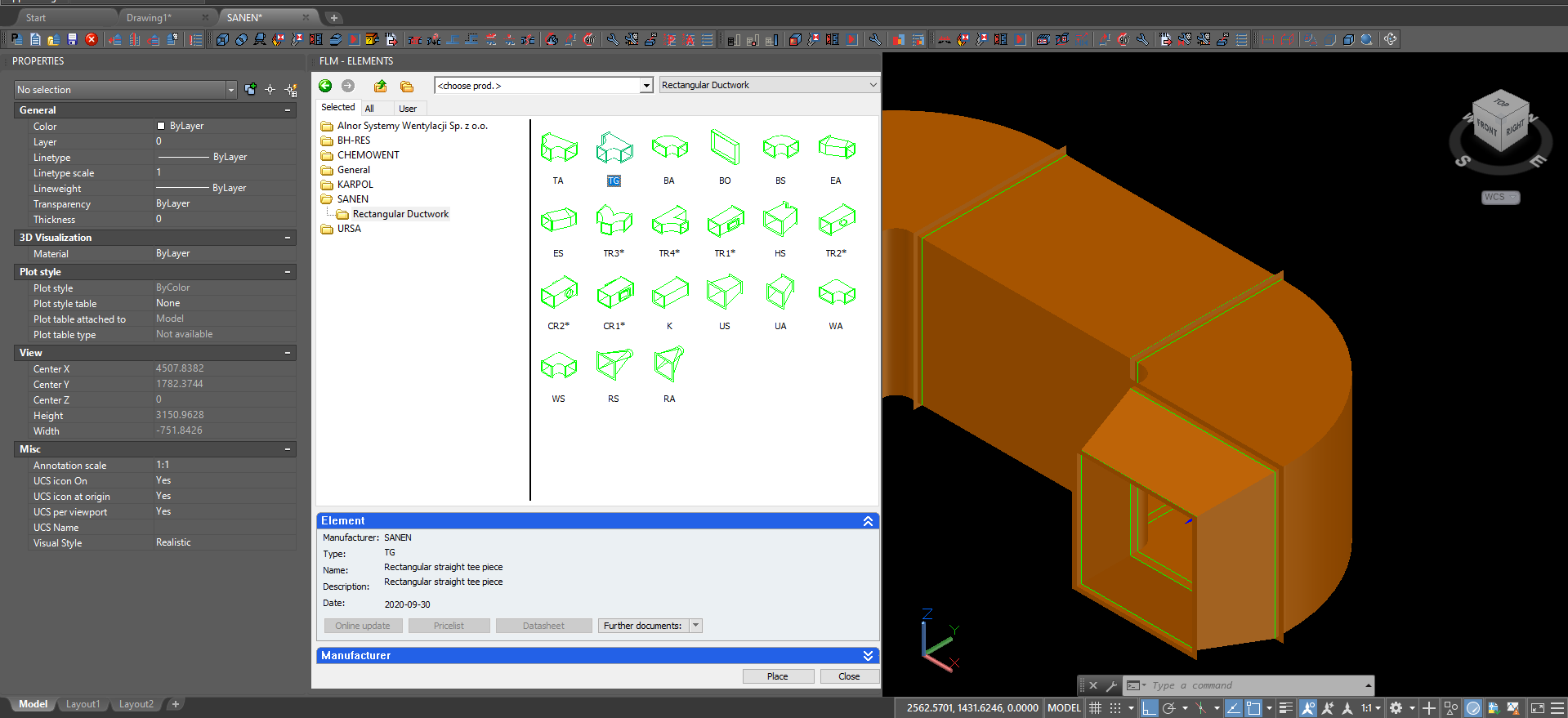Toggle object snap in the status bar

[1253, 708]
